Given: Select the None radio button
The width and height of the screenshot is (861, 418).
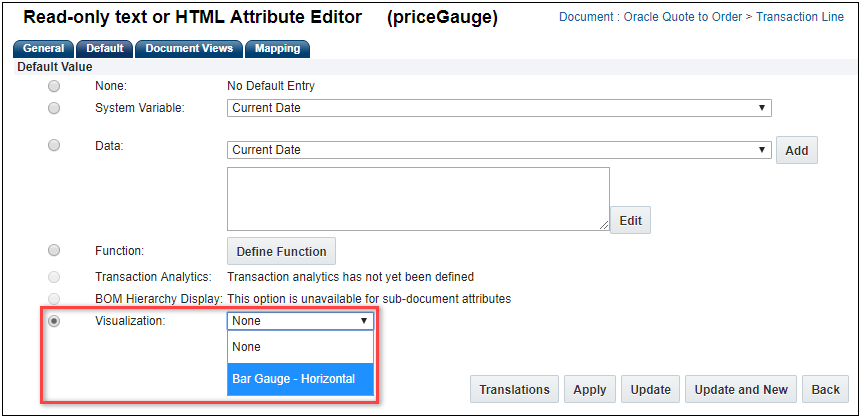Looking at the screenshot, I should [x=54, y=86].
